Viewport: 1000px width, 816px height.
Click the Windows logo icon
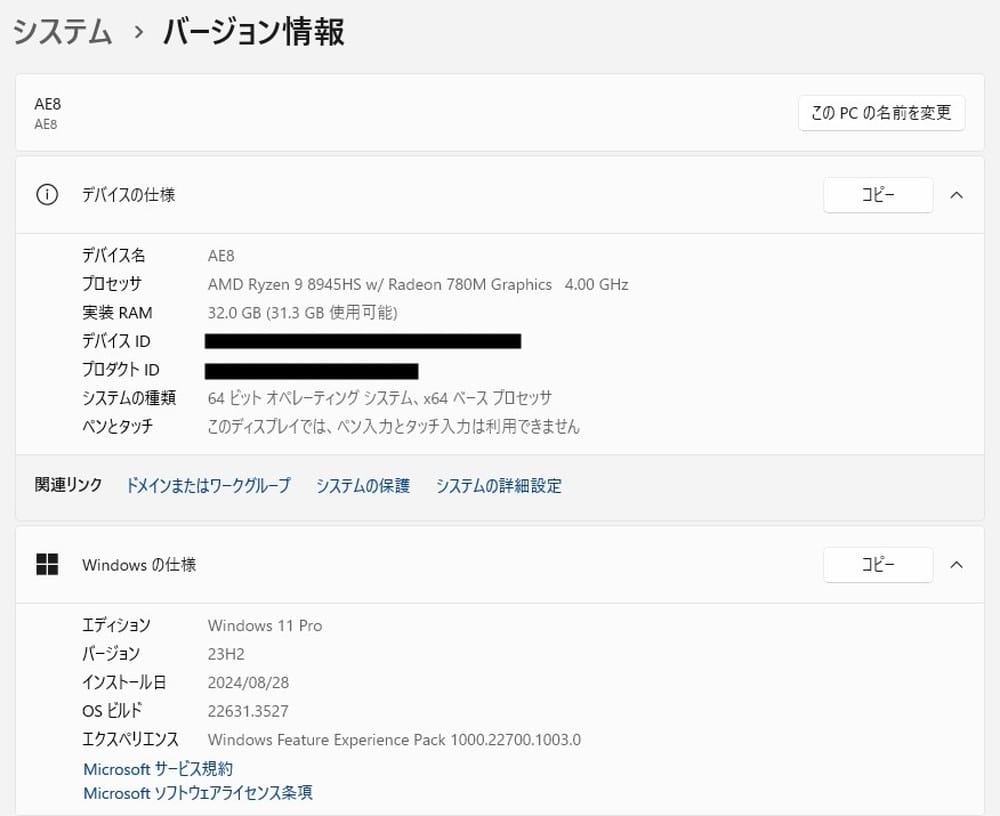[x=47, y=565]
